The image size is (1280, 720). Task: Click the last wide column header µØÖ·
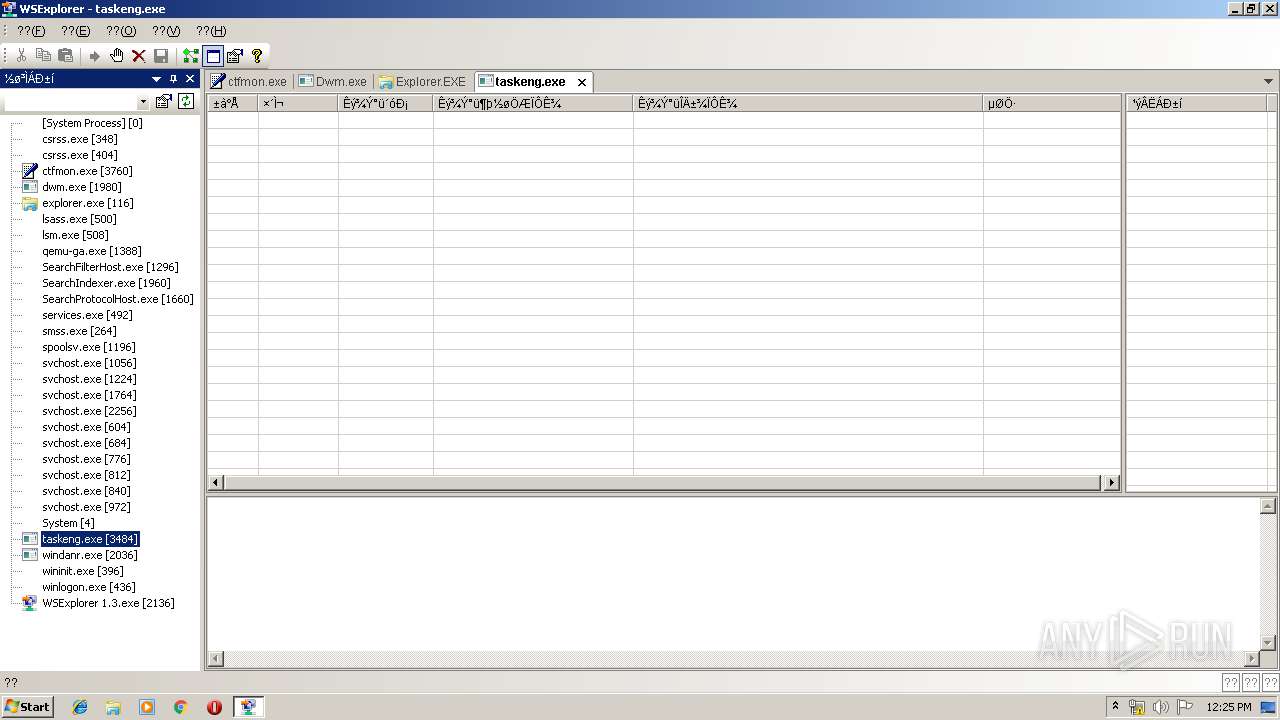point(1052,103)
